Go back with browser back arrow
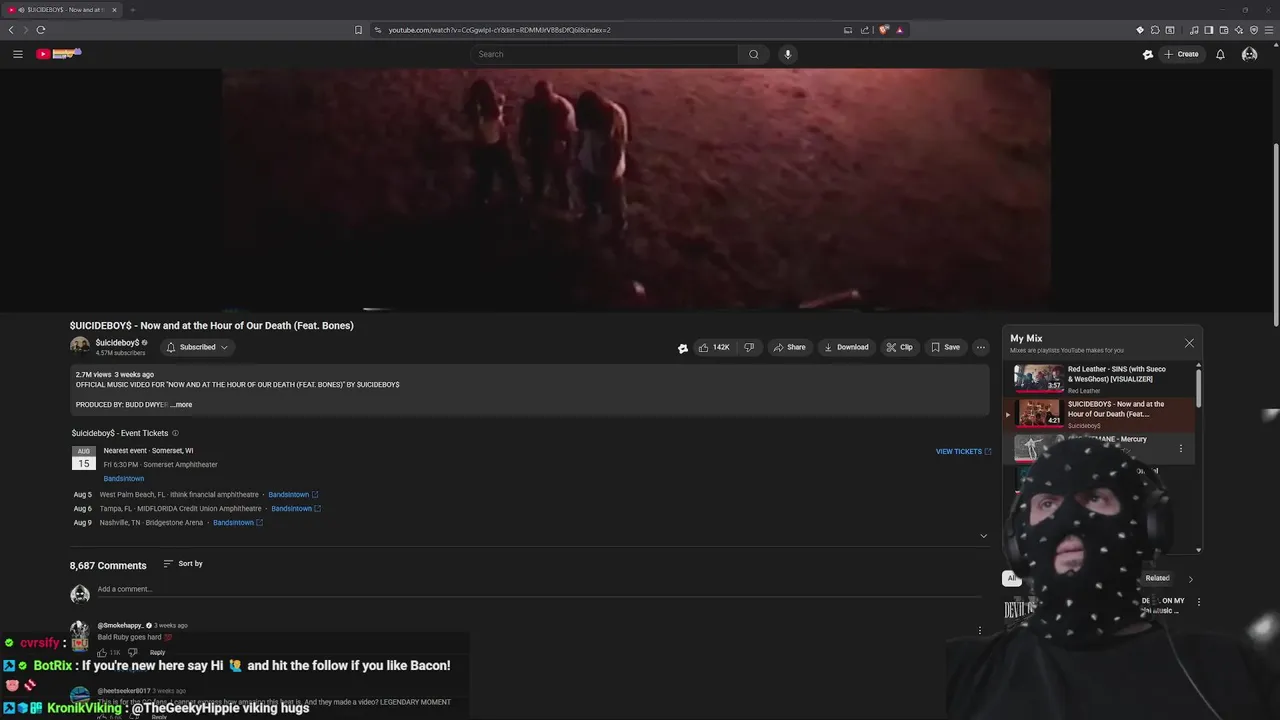The height and width of the screenshot is (720, 1280). 11,30
